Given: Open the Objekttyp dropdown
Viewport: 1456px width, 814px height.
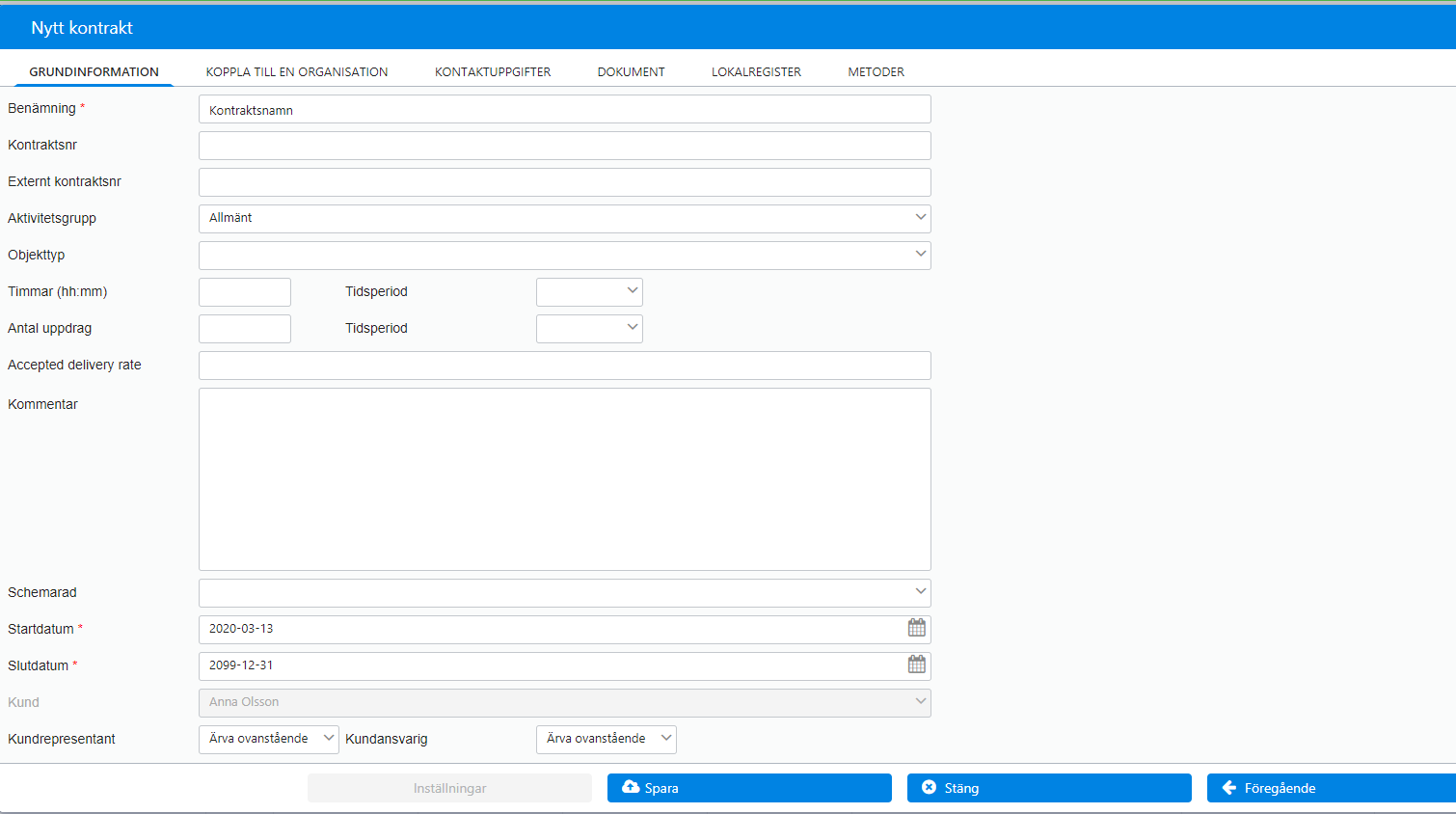Looking at the screenshot, I should click(565, 256).
